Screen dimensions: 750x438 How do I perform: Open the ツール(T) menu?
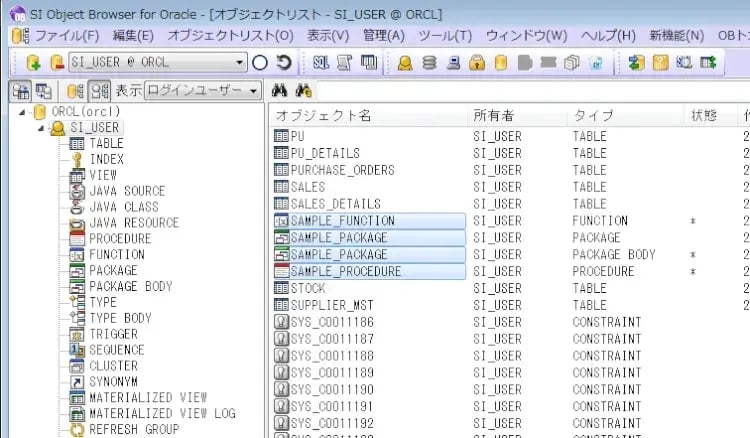click(445, 35)
